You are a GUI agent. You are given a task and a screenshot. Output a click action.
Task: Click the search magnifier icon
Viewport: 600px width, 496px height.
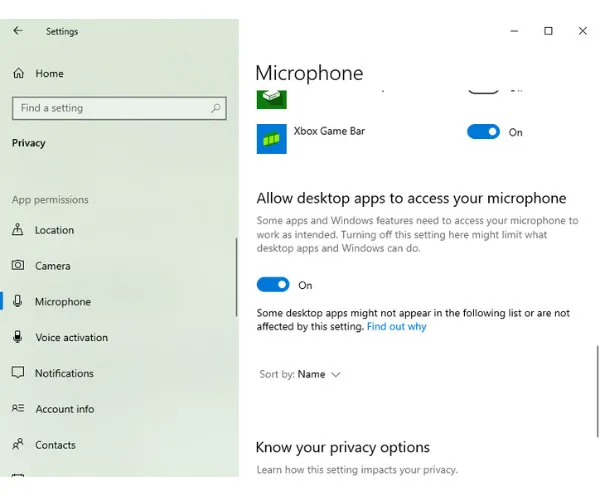[216, 108]
